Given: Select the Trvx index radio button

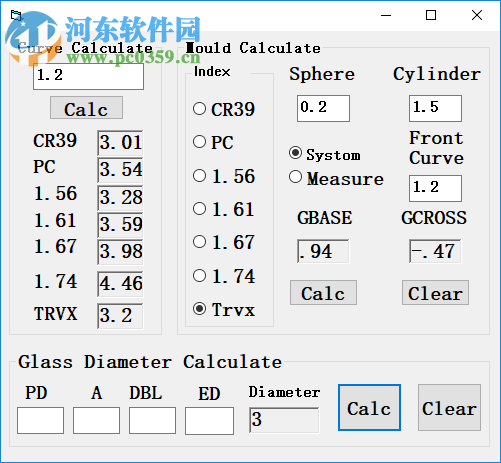Looking at the screenshot, I should pos(199,309).
